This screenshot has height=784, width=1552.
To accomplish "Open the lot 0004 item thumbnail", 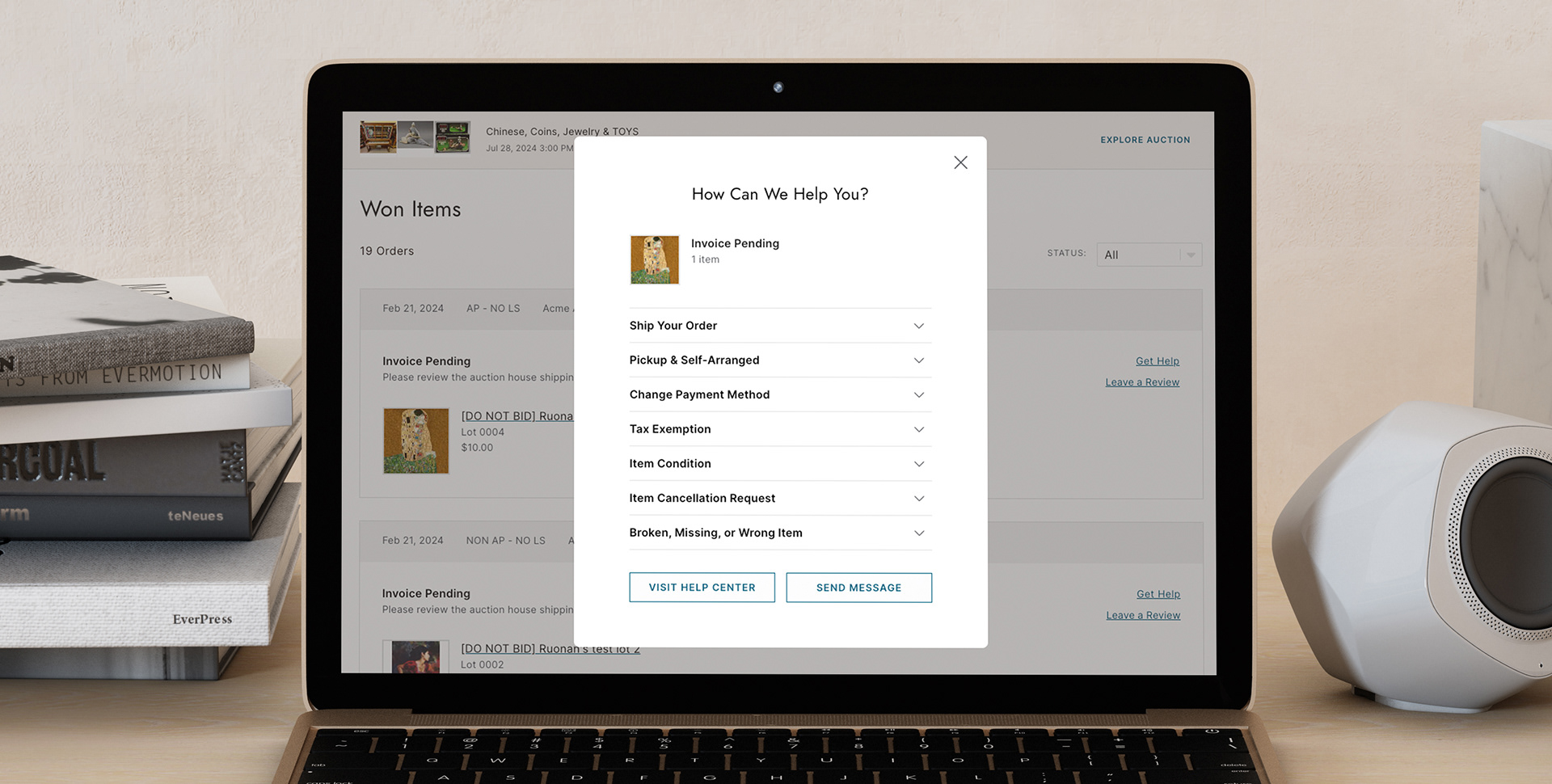I will point(415,440).
